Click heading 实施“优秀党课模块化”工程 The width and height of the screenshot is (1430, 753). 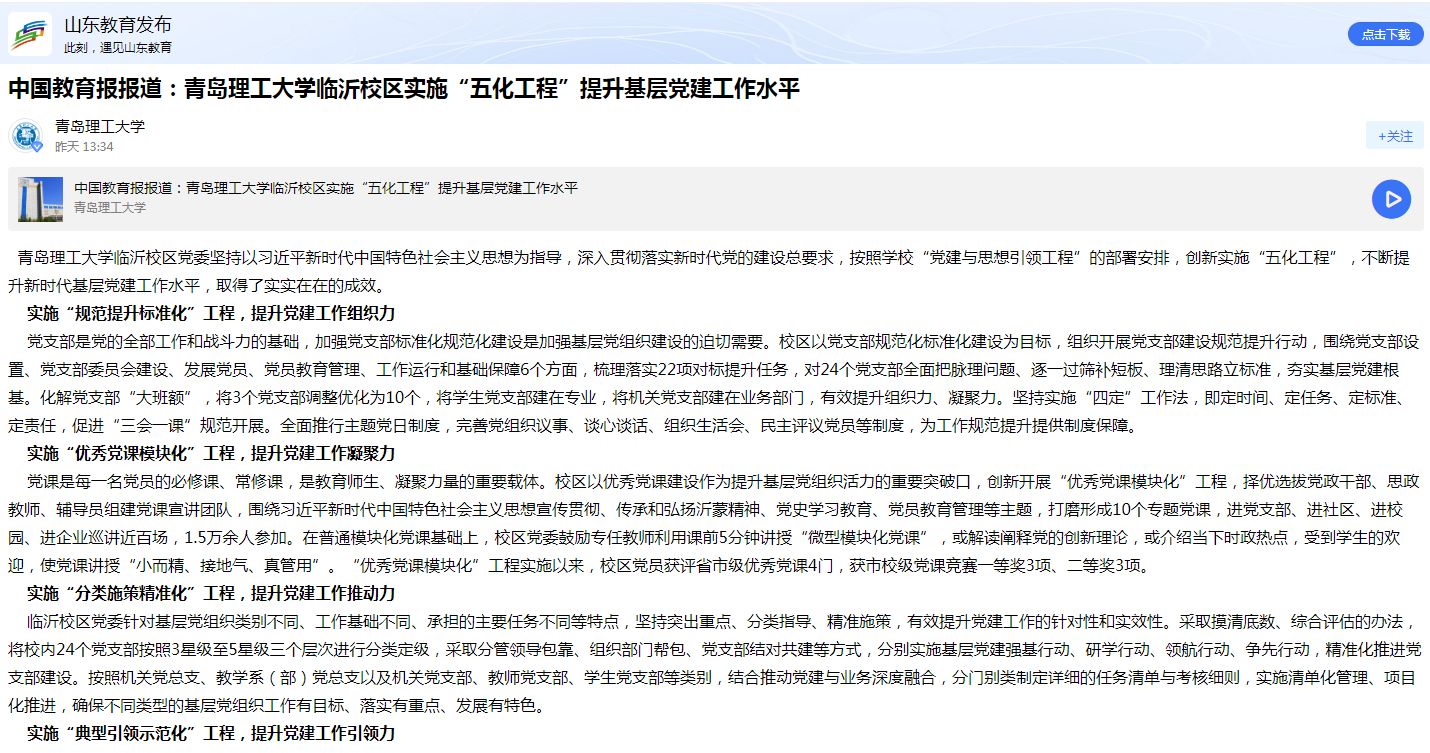(211, 453)
